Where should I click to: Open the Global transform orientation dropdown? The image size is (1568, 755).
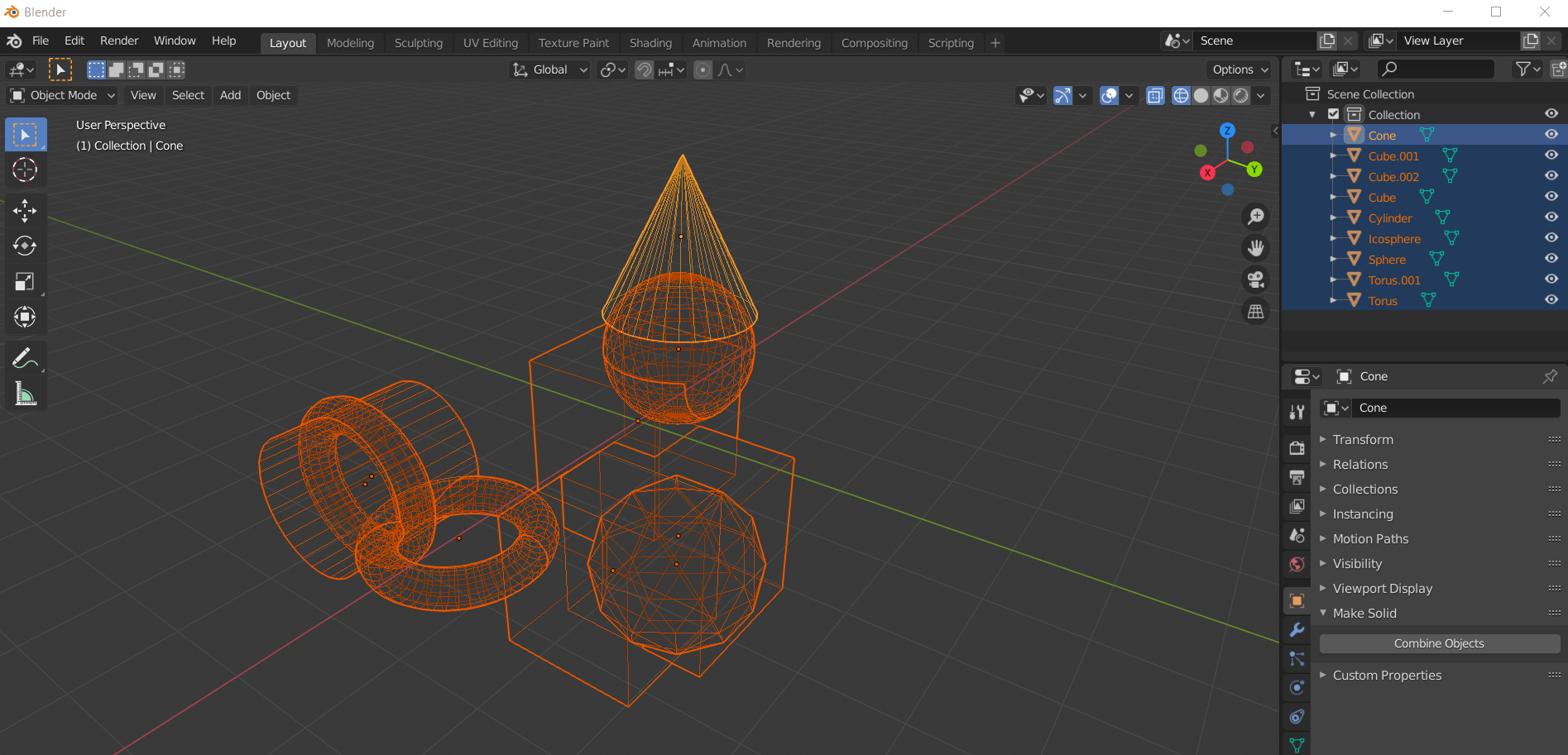[549, 69]
